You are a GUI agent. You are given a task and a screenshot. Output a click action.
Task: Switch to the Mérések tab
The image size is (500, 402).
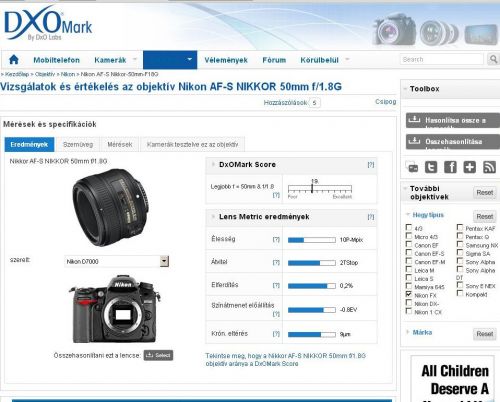coord(120,144)
